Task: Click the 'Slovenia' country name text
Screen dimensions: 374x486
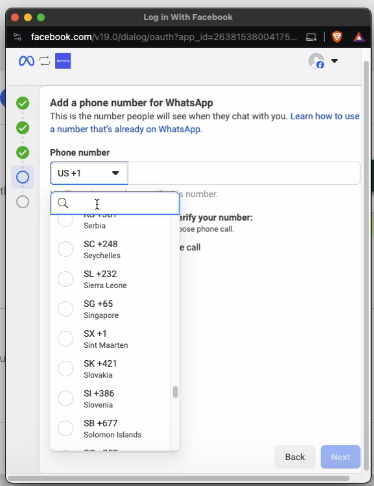Action: pos(98,405)
